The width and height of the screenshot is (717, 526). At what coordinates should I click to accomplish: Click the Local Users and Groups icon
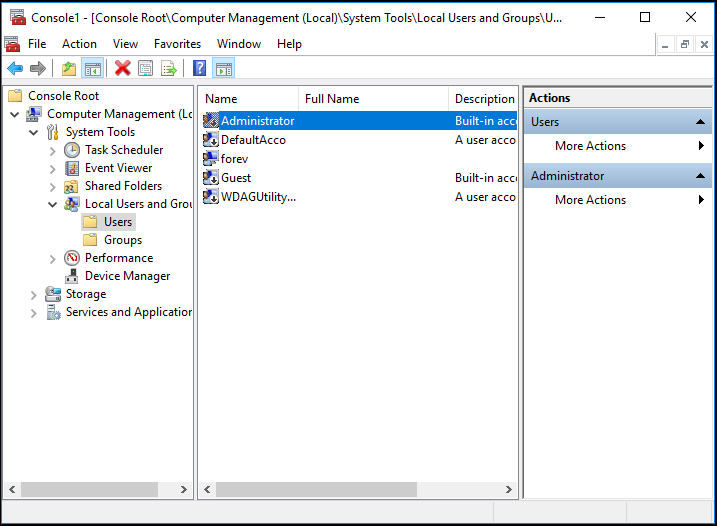coord(72,204)
